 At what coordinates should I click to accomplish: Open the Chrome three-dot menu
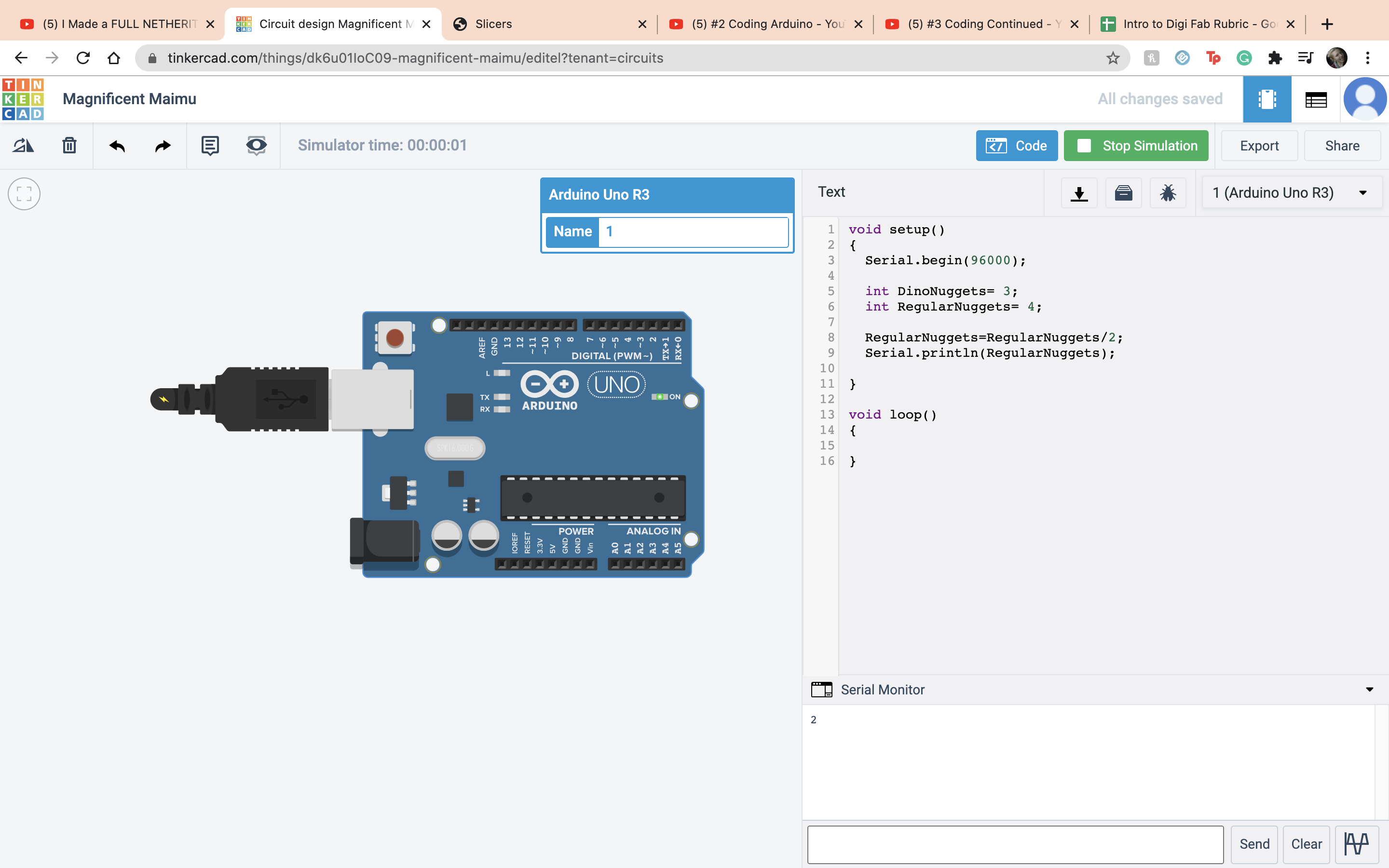tap(1368, 58)
